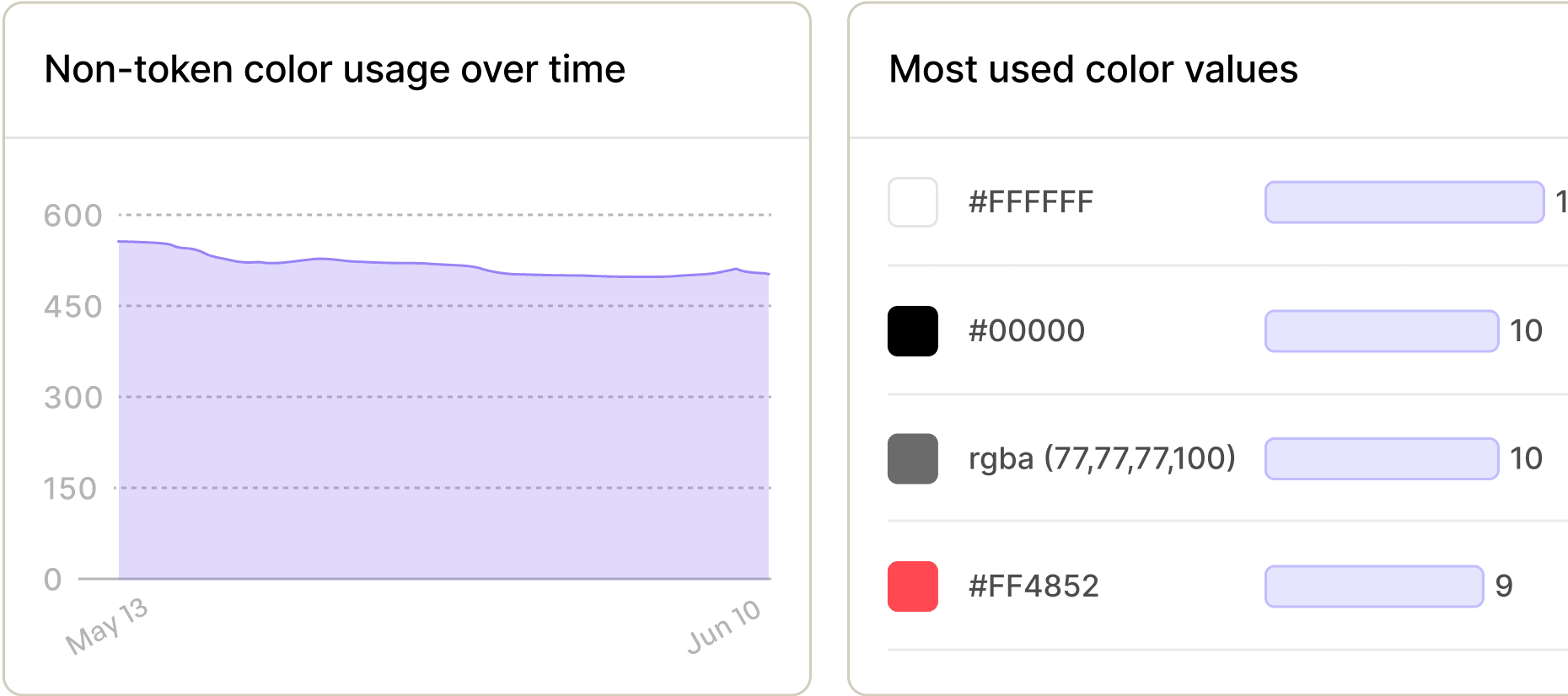1568x696 pixels.
Task: Click the Jun 10 date label
Action: (724, 626)
